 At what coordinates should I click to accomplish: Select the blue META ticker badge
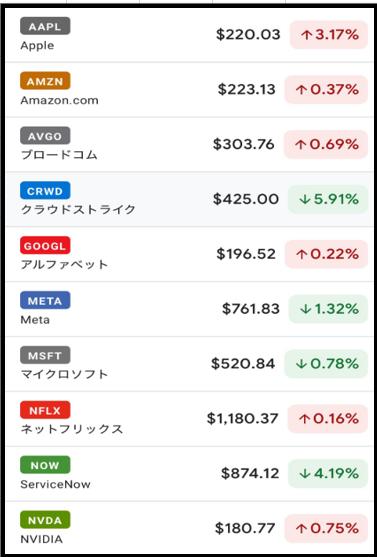coord(45,301)
